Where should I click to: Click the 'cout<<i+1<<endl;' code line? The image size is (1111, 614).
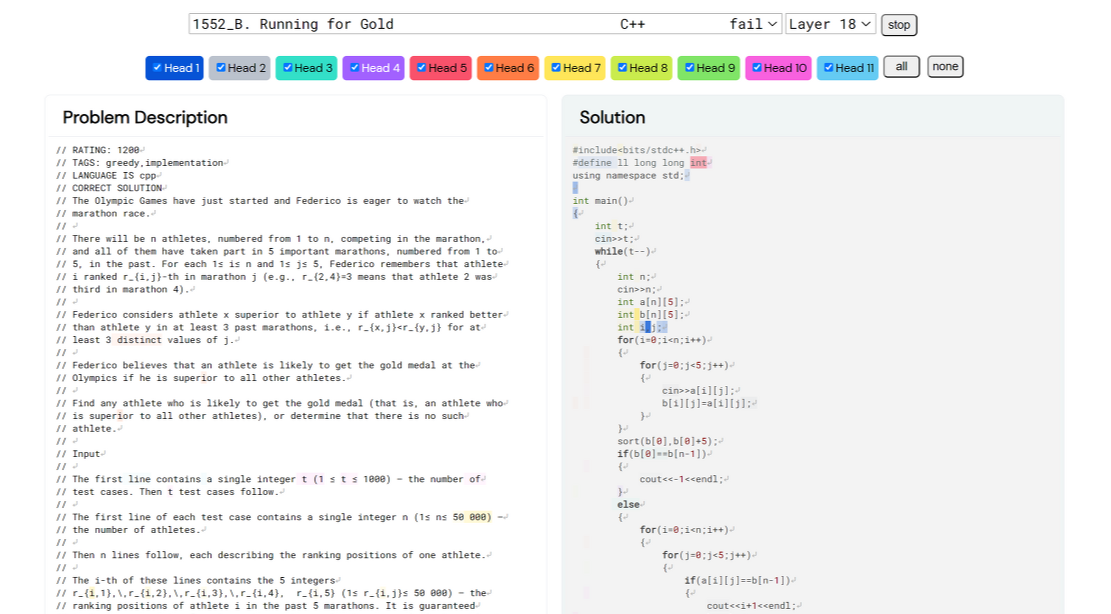[751, 606]
